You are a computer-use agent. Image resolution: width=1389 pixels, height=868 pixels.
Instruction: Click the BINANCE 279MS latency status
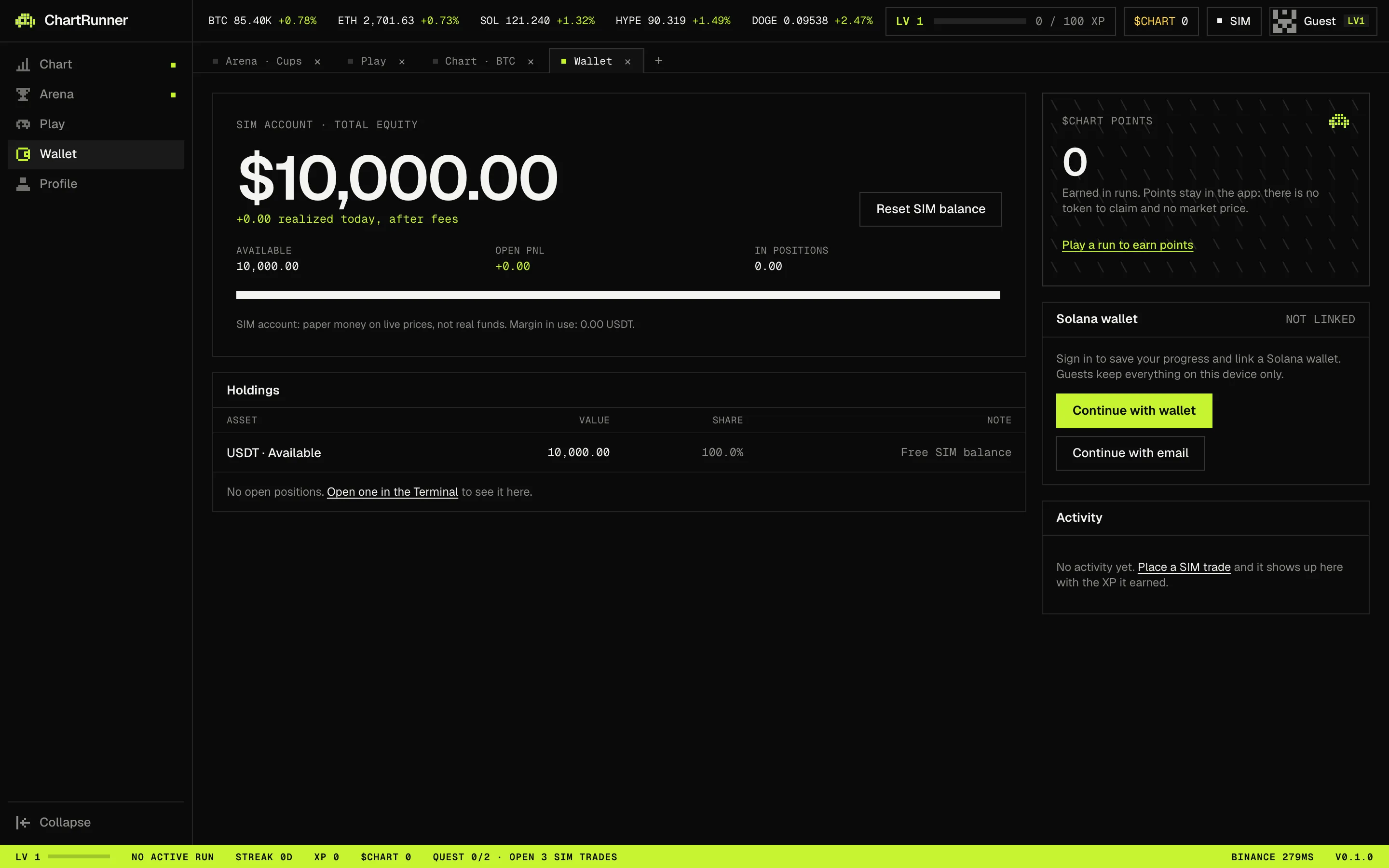pos(1272,857)
